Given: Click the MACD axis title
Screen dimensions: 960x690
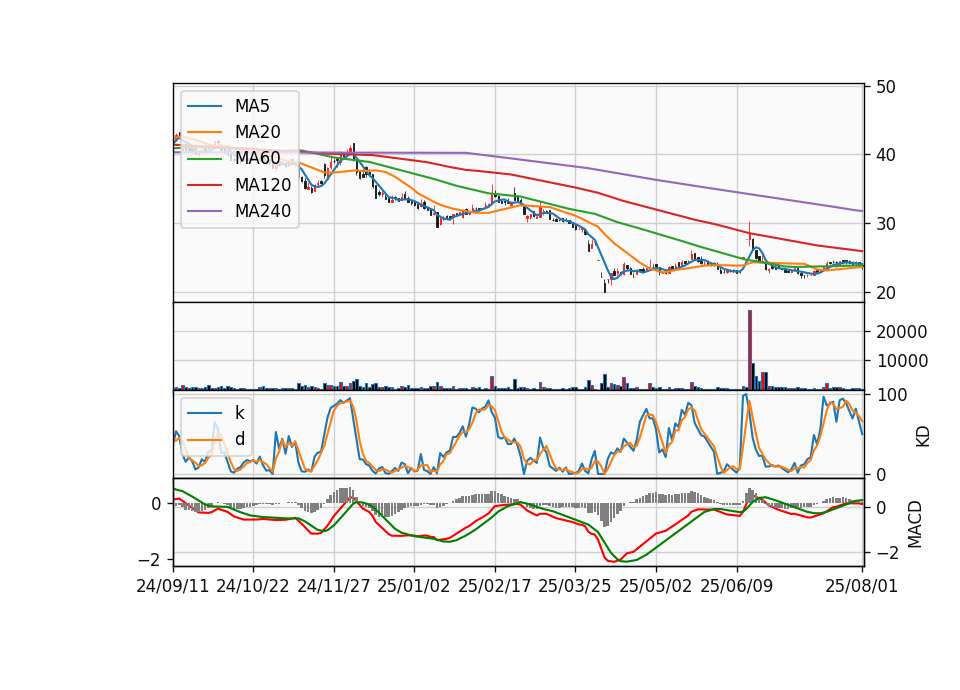Looking at the screenshot, I should 915,524.
